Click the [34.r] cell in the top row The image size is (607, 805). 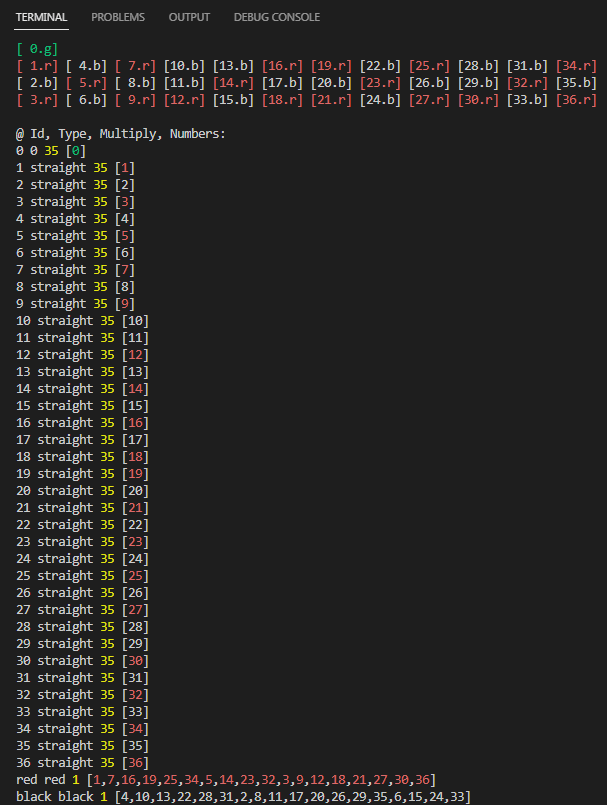coord(577,65)
